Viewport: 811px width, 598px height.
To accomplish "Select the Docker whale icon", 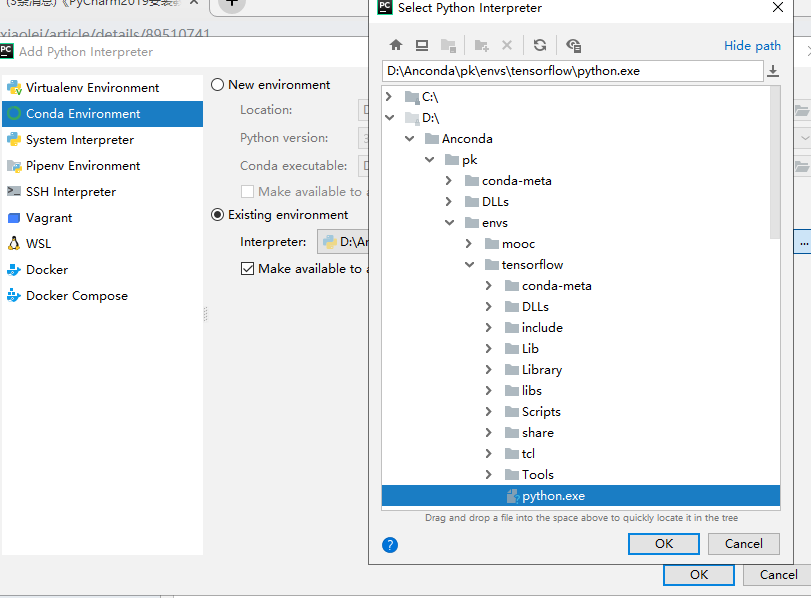I will point(14,270).
